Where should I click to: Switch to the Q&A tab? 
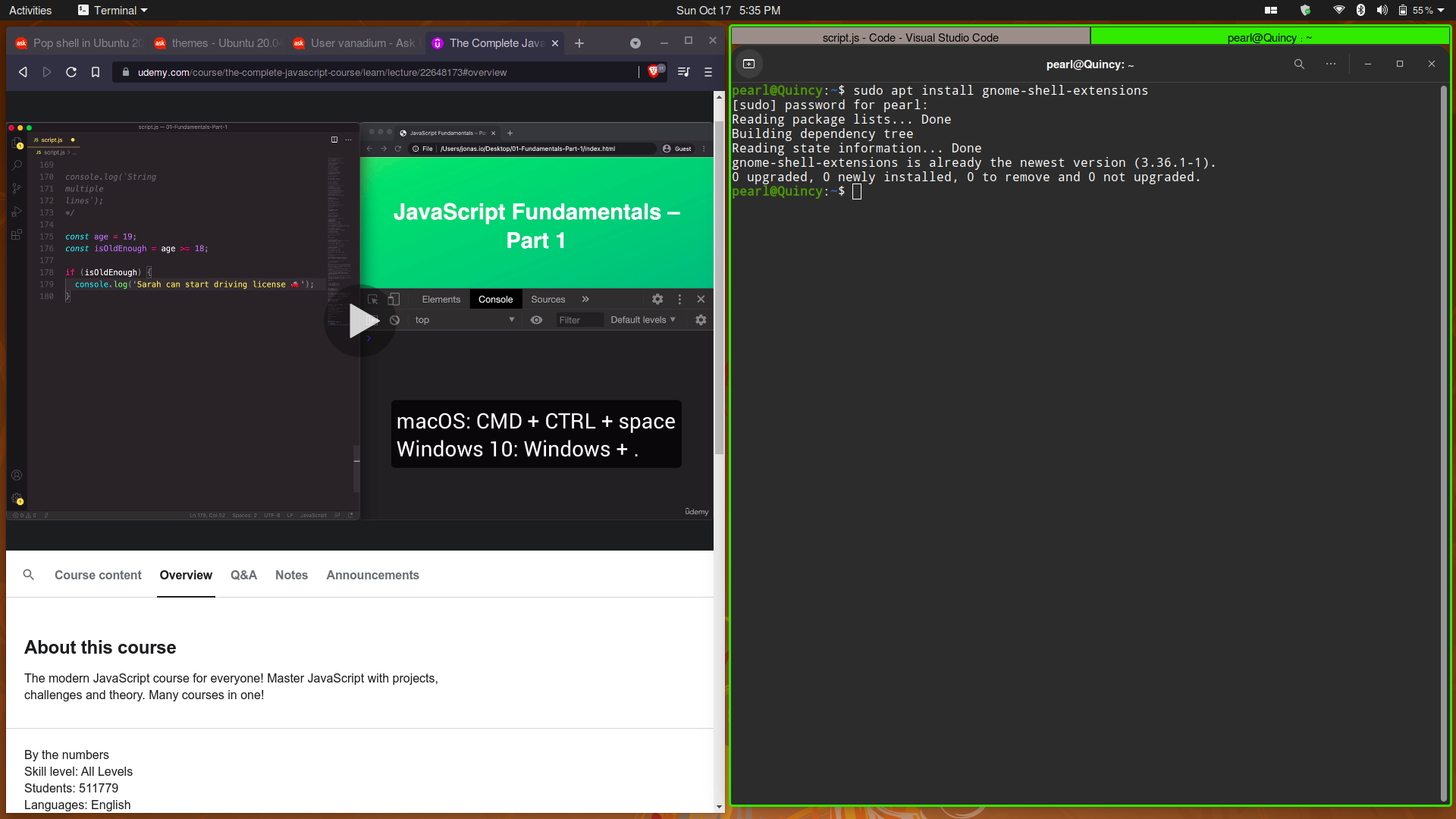point(243,575)
